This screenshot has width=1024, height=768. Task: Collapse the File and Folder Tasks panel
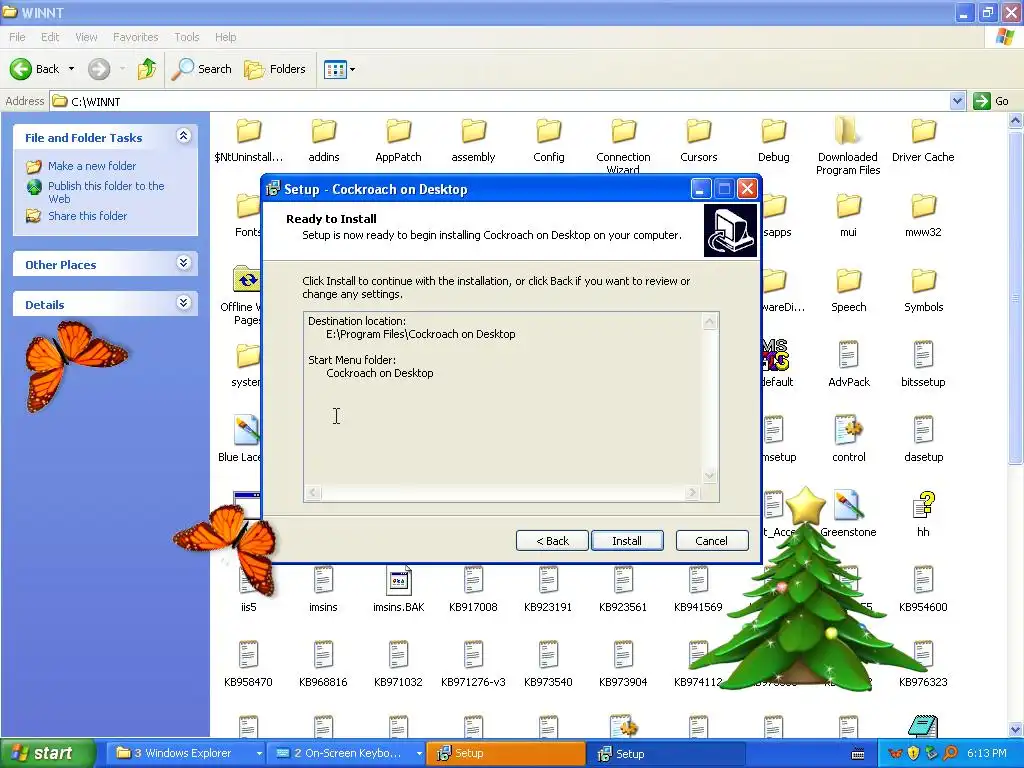point(184,136)
